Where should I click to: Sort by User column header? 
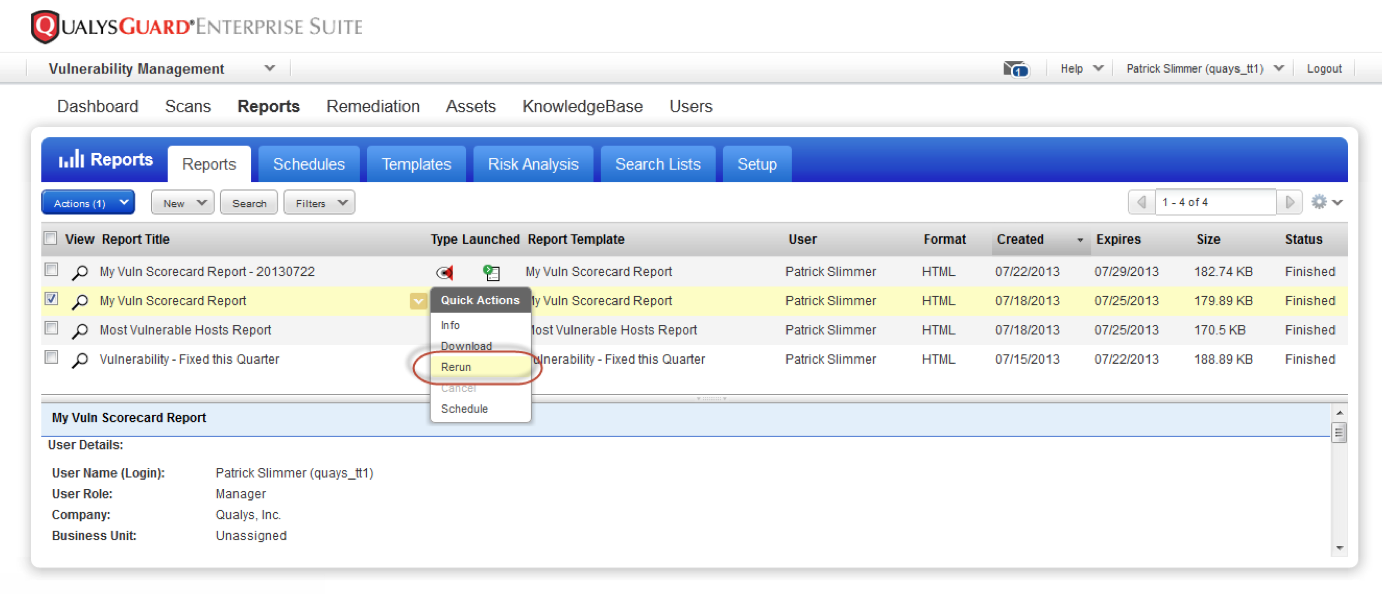[x=802, y=239]
